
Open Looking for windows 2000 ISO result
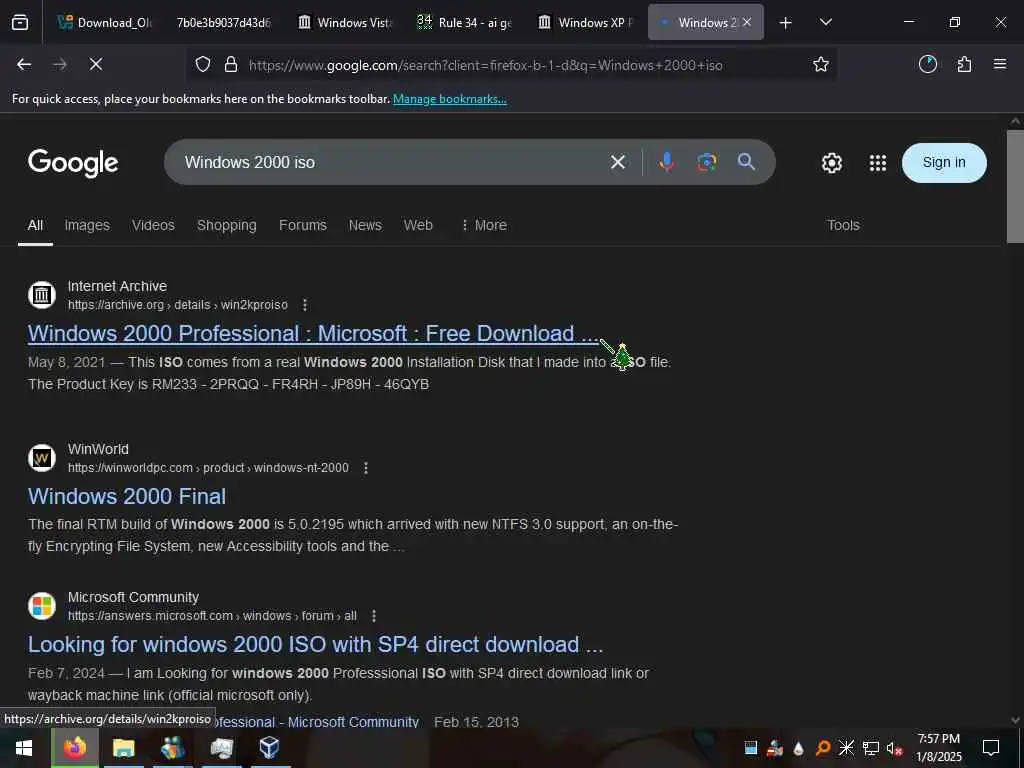[315, 645]
